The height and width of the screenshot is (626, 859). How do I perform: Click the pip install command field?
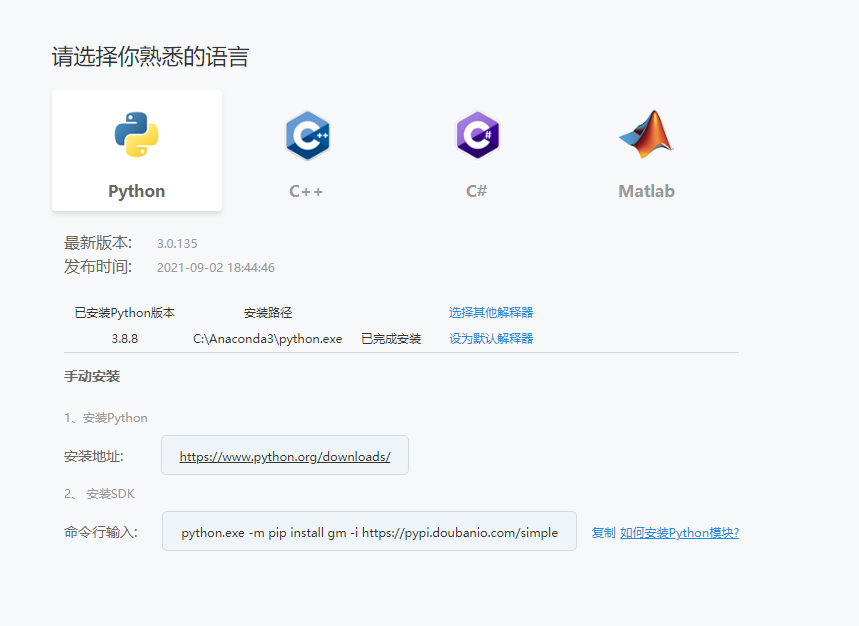(369, 531)
